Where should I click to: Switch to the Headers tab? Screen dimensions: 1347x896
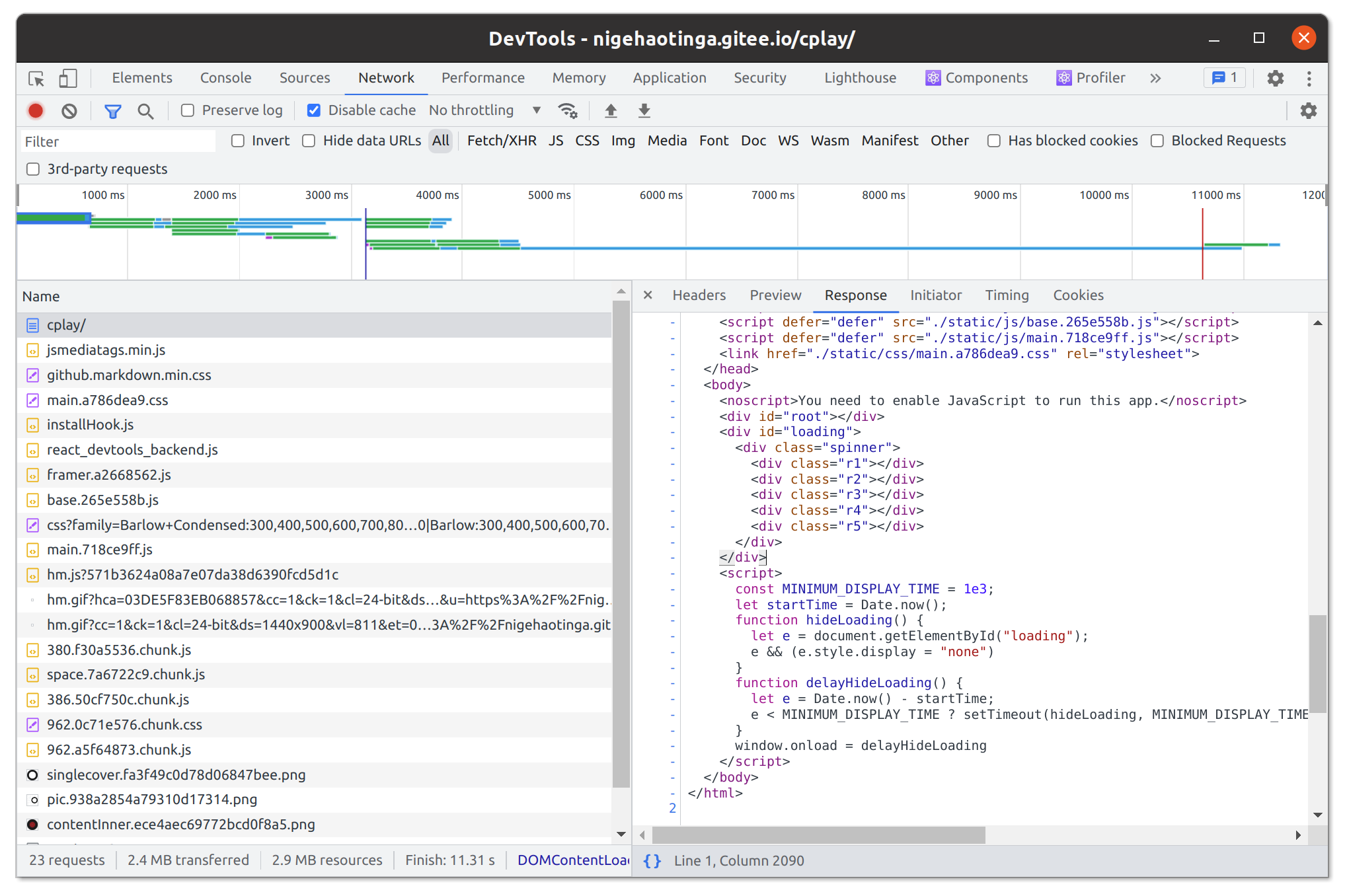tap(699, 295)
